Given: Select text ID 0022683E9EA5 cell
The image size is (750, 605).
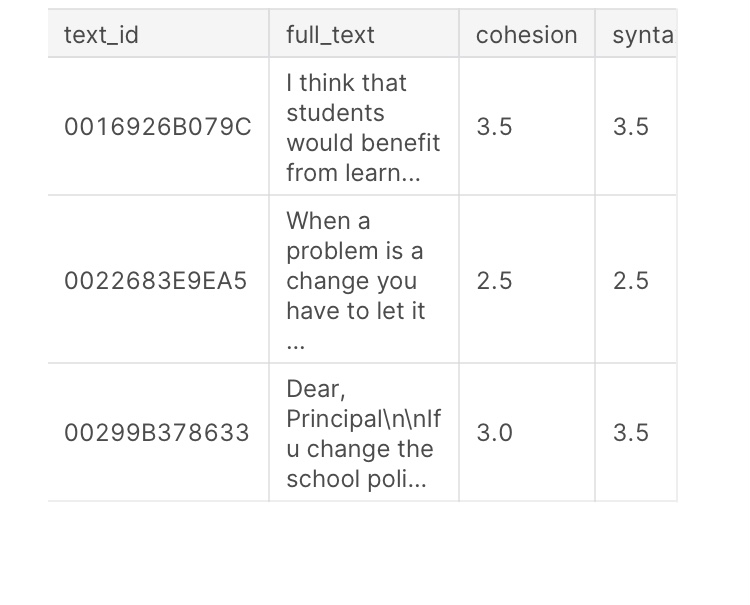Looking at the screenshot, I should point(155,281).
